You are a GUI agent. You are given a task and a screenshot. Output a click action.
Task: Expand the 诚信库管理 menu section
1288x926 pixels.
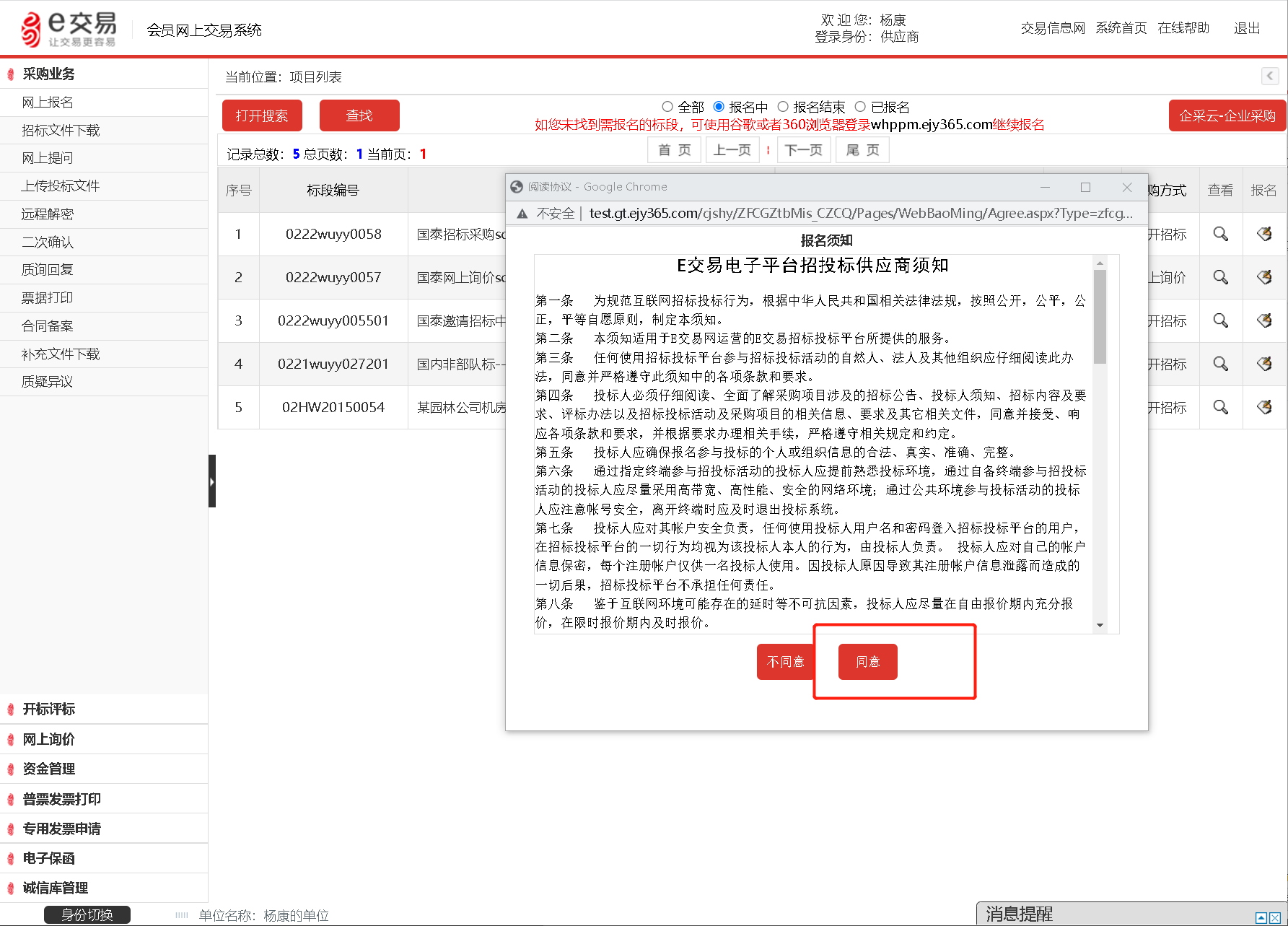tap(104, 888)
